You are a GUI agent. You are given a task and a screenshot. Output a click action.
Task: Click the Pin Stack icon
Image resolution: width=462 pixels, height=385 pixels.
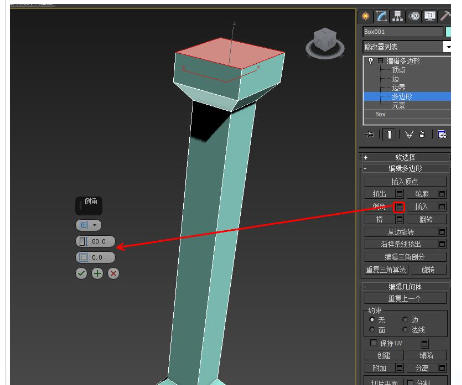coord(369,134)
